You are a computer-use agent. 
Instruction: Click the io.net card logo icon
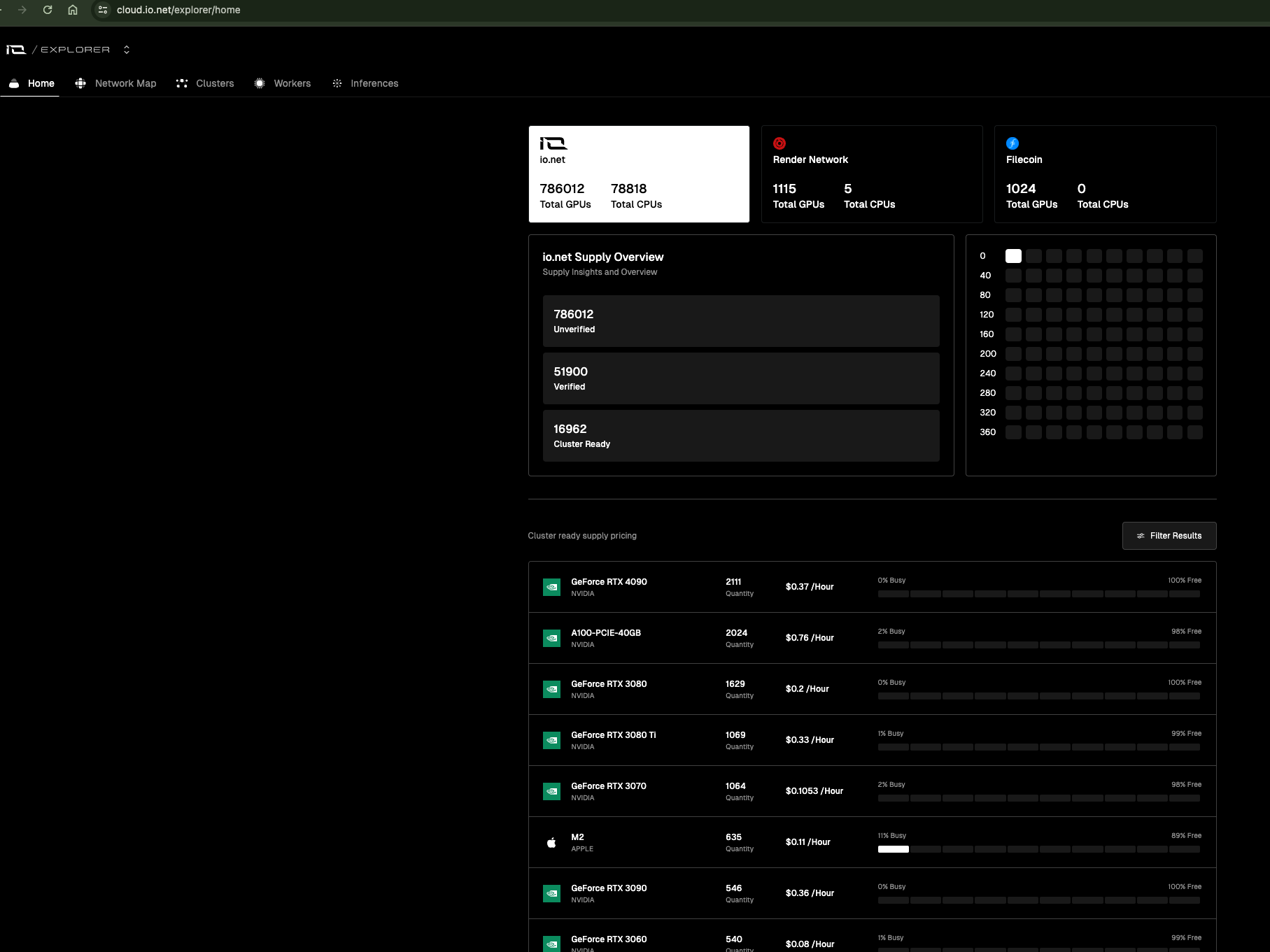point(553,143)
